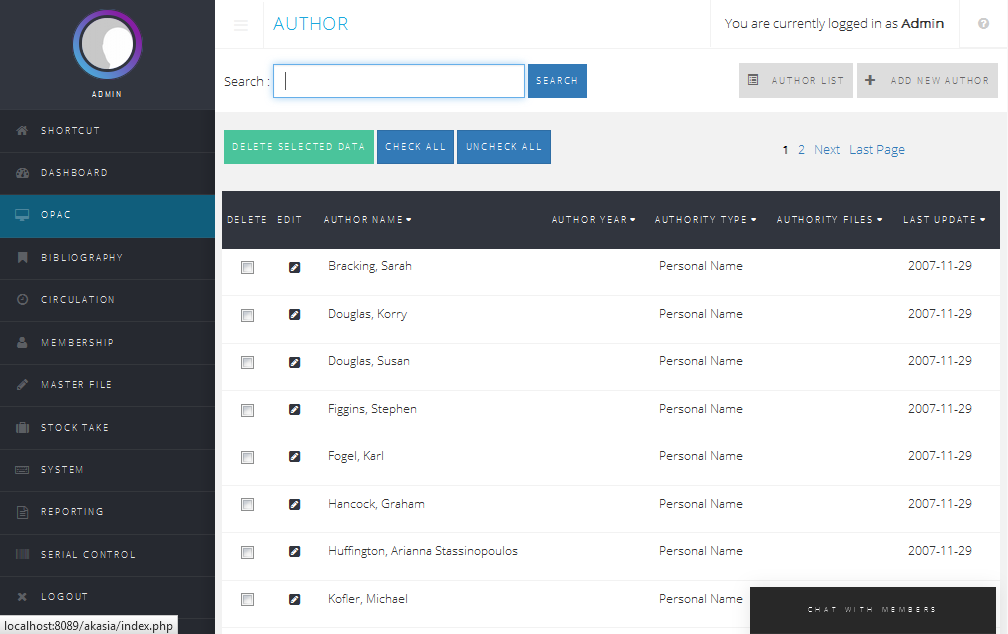The width and height of the screenshot is (1008, 634).
Task: Click the hamburger menu icon beside the Author title
Action: pos(241,25)
